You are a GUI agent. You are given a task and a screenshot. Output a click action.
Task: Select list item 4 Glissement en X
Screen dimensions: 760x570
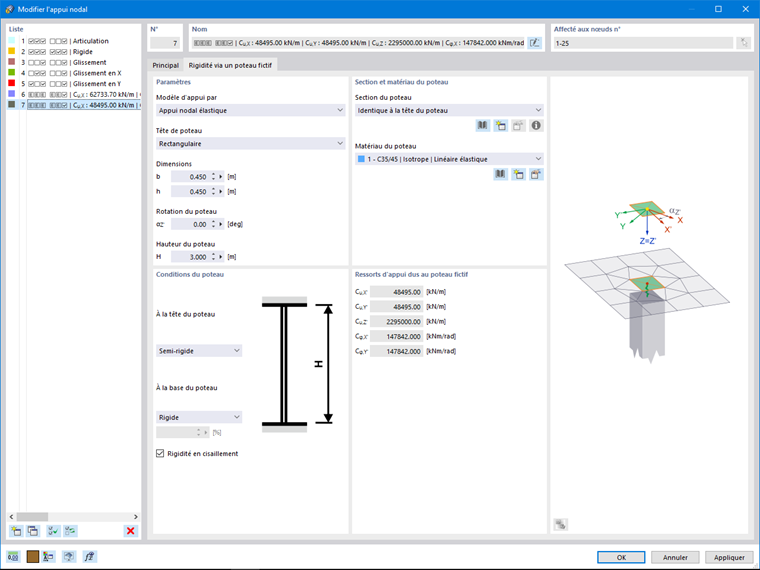(x=74, y=73)
